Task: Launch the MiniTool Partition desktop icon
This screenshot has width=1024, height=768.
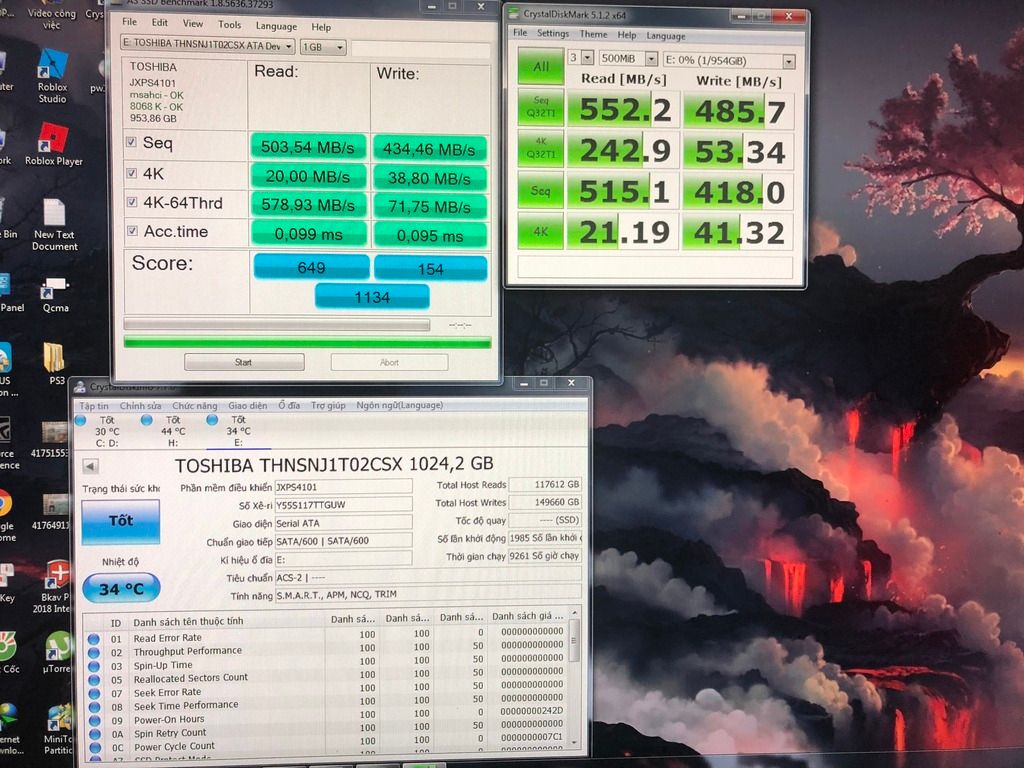Action: 59,729
